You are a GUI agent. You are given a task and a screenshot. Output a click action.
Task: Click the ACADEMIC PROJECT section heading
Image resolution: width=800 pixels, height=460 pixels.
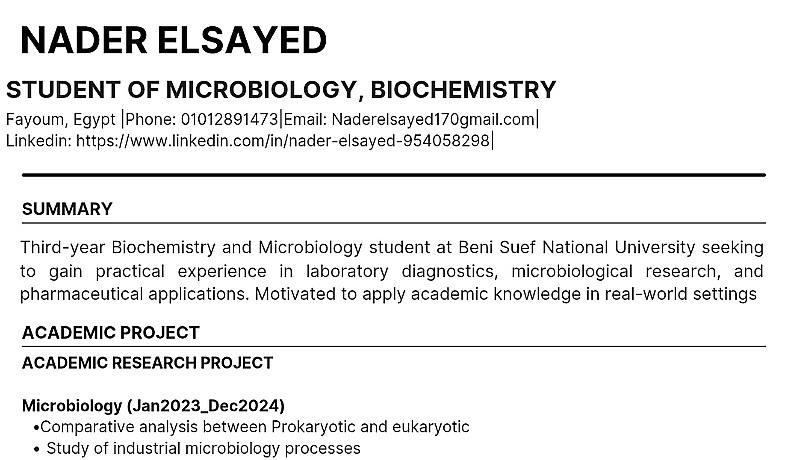pos(111,333)
